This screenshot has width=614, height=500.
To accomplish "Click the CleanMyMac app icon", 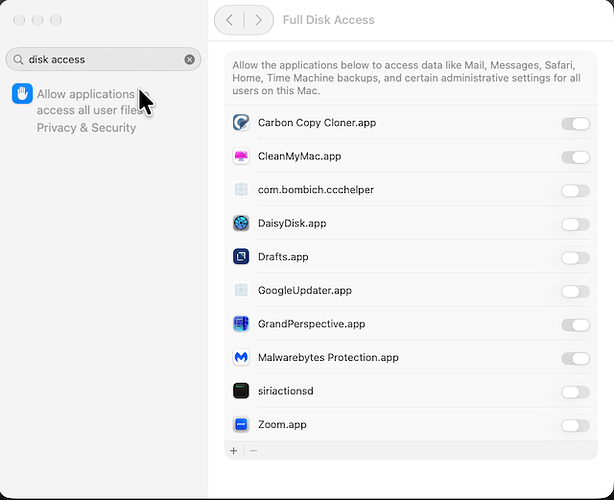I will coord(241,156).
